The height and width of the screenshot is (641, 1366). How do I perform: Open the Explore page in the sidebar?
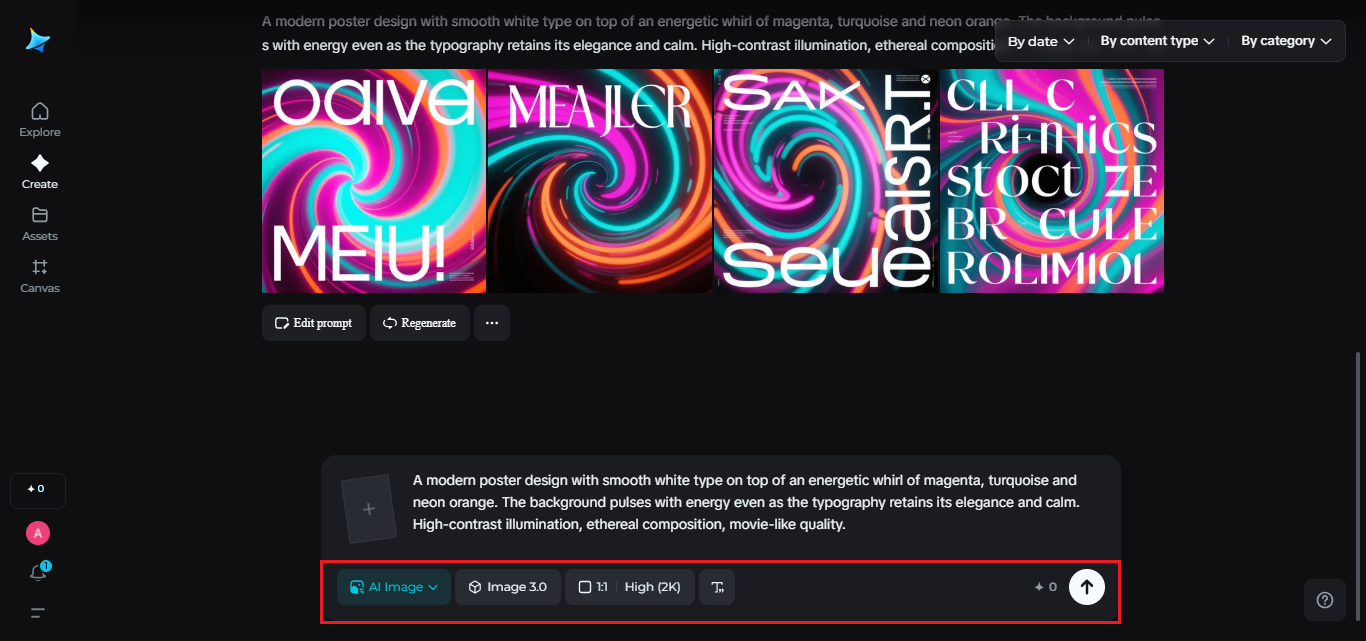pyautogui.click(x=39, y=119)
